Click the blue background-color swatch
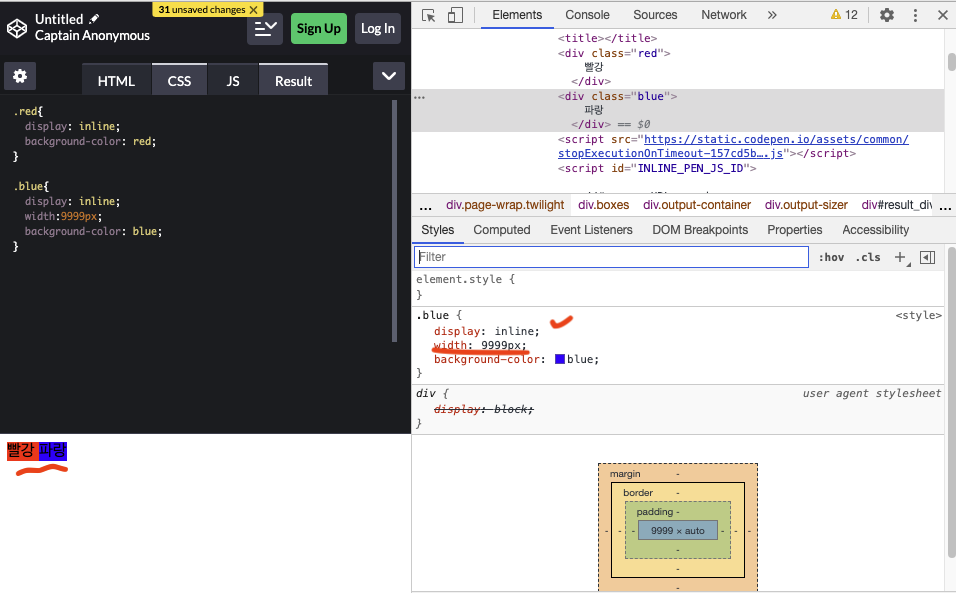956x593 pixels. tap(560, 359)
